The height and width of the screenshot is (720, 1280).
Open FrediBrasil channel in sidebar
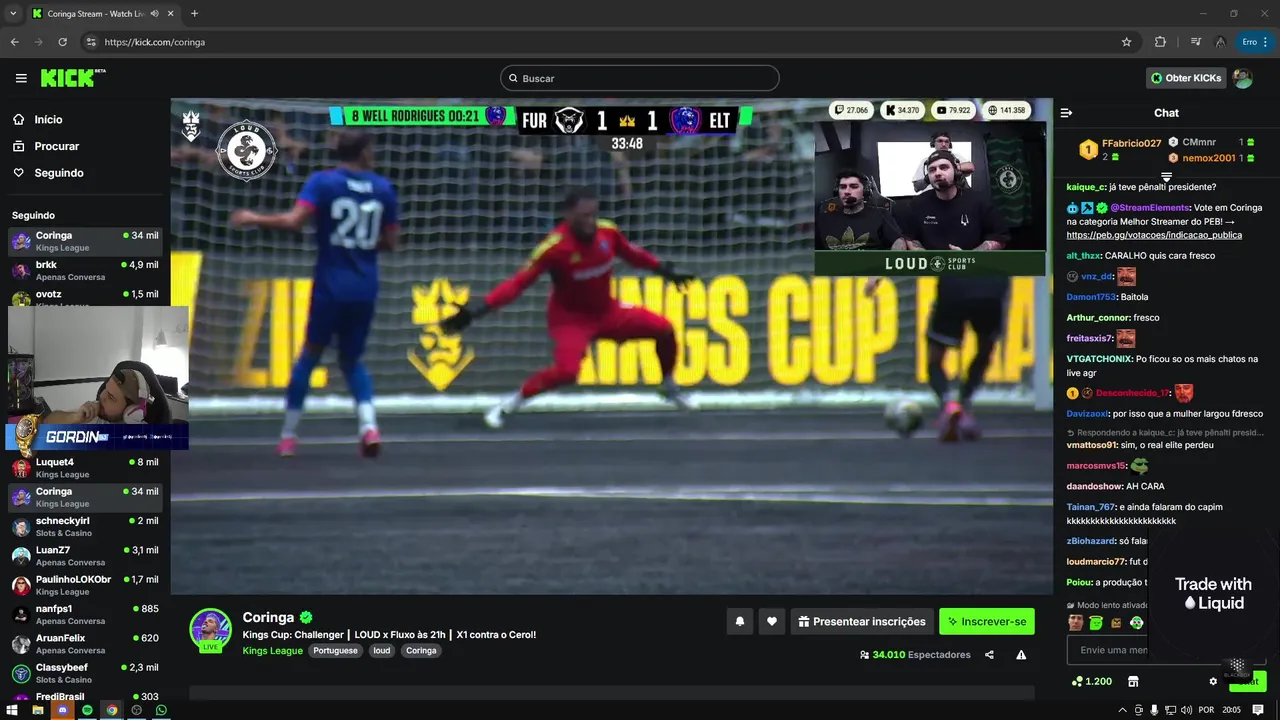[x=85, y=697]
